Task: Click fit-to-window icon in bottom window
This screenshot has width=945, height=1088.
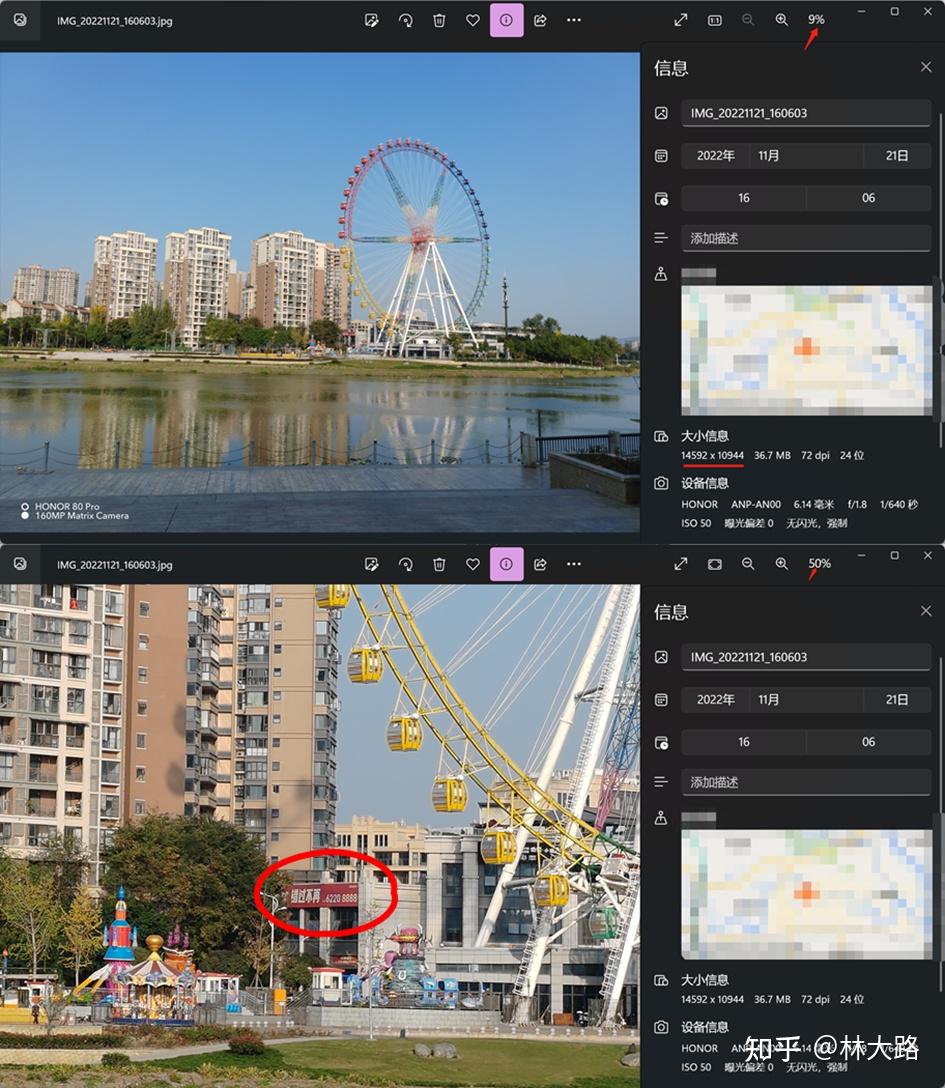Action: [x=715, y=564]
